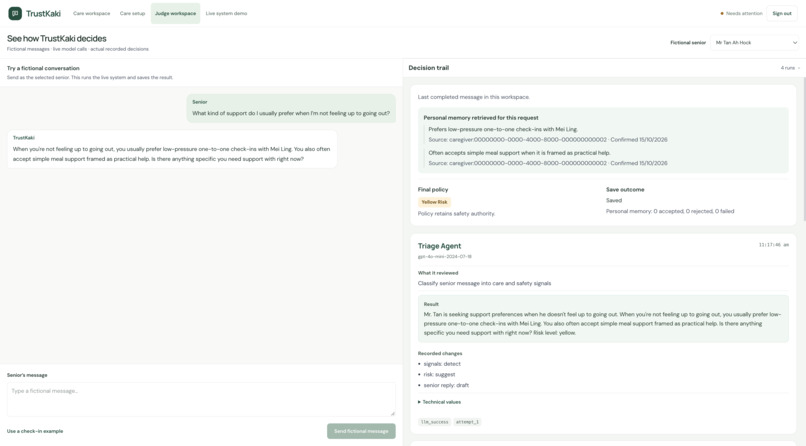Switch to Live system demo tab
Image resolution: width=806 pixels, height=446 pixels.
pyautogui.click(x=226, y=13)
